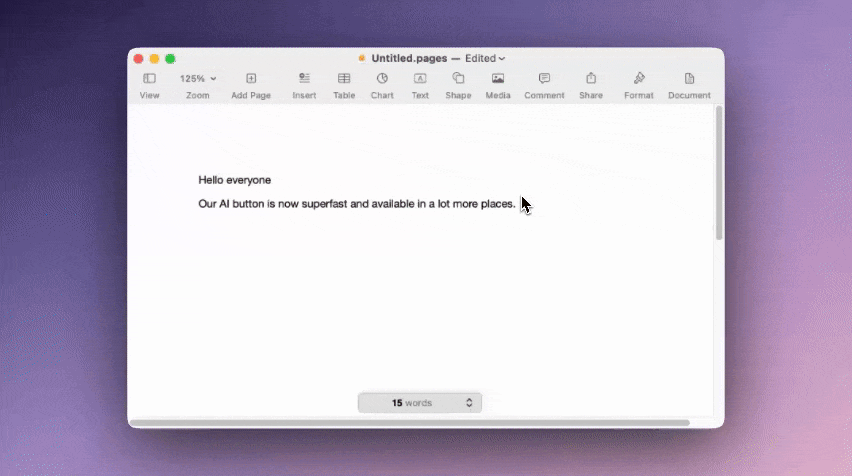This screenshot has width=852, height=476.
Task: Click in the "Our AI button" sentence
Action: pos(356,204)
